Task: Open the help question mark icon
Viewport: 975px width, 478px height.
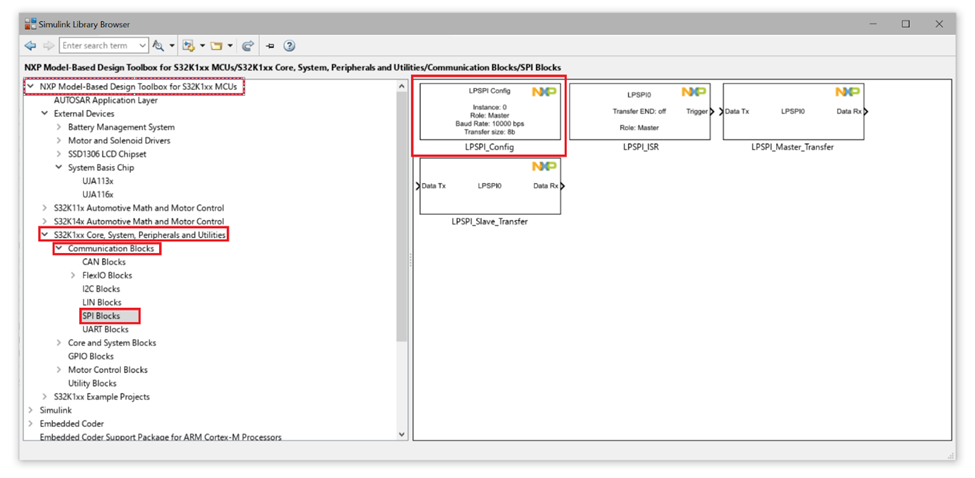Action: click(289, 45)
